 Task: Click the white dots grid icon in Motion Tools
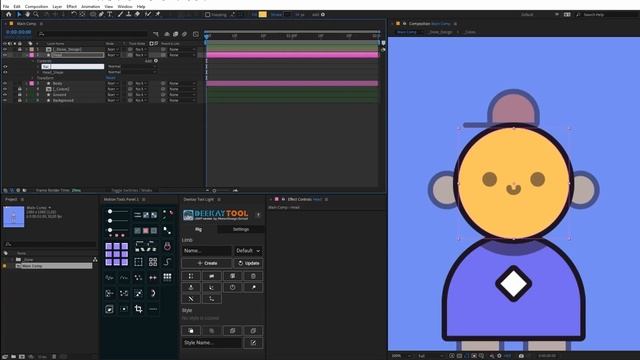(x=167, y=277)
